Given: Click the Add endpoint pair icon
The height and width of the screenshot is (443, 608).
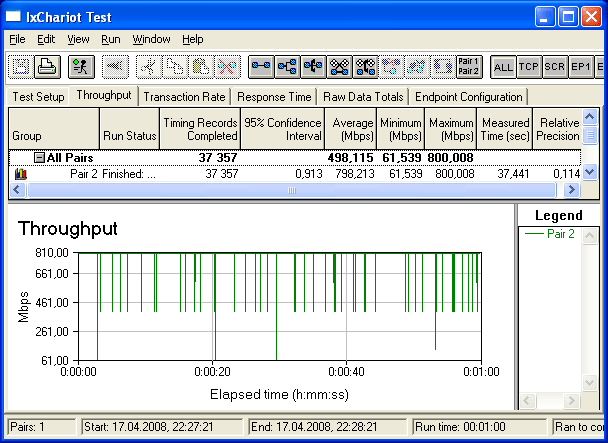Looking at the screenshot, I should tap(261, 67).
